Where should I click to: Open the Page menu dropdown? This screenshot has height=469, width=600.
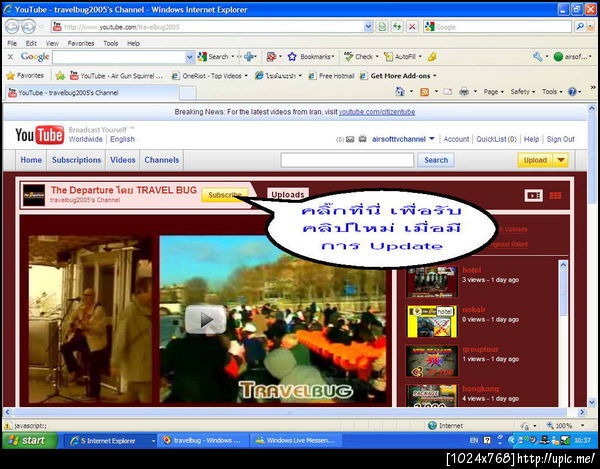[493, 92]
